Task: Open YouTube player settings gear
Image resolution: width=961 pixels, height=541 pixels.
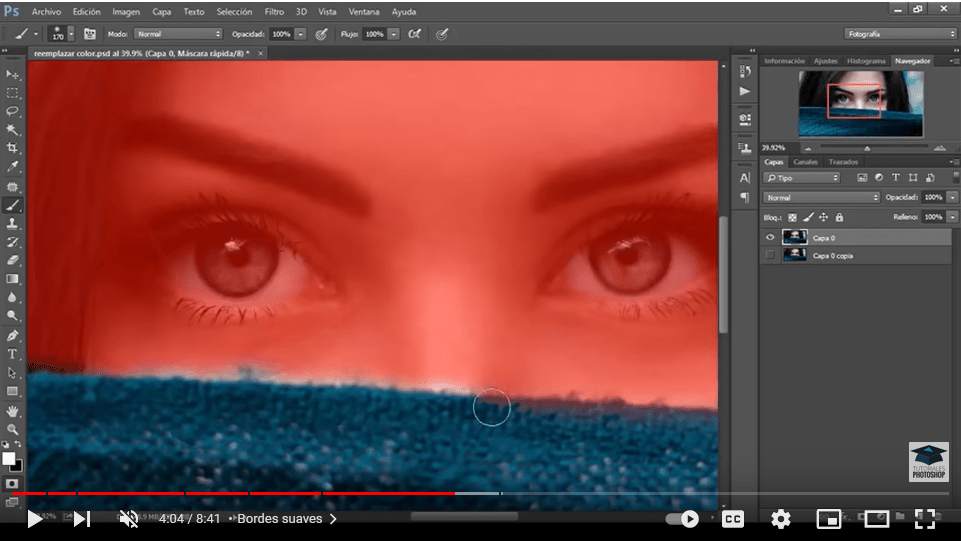Action: pyautogui.click(x=780, y=518)
